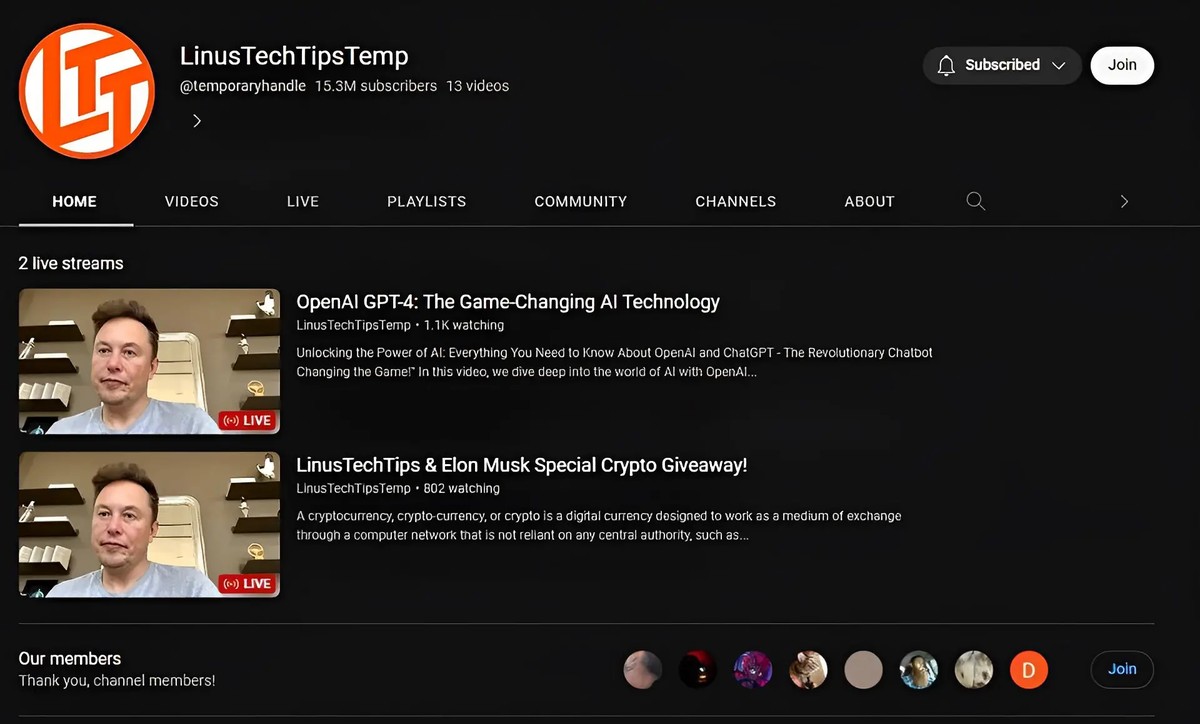Click the purple member avatar
This screenshot has height=724, width=1200.
(x=753, y=669)
